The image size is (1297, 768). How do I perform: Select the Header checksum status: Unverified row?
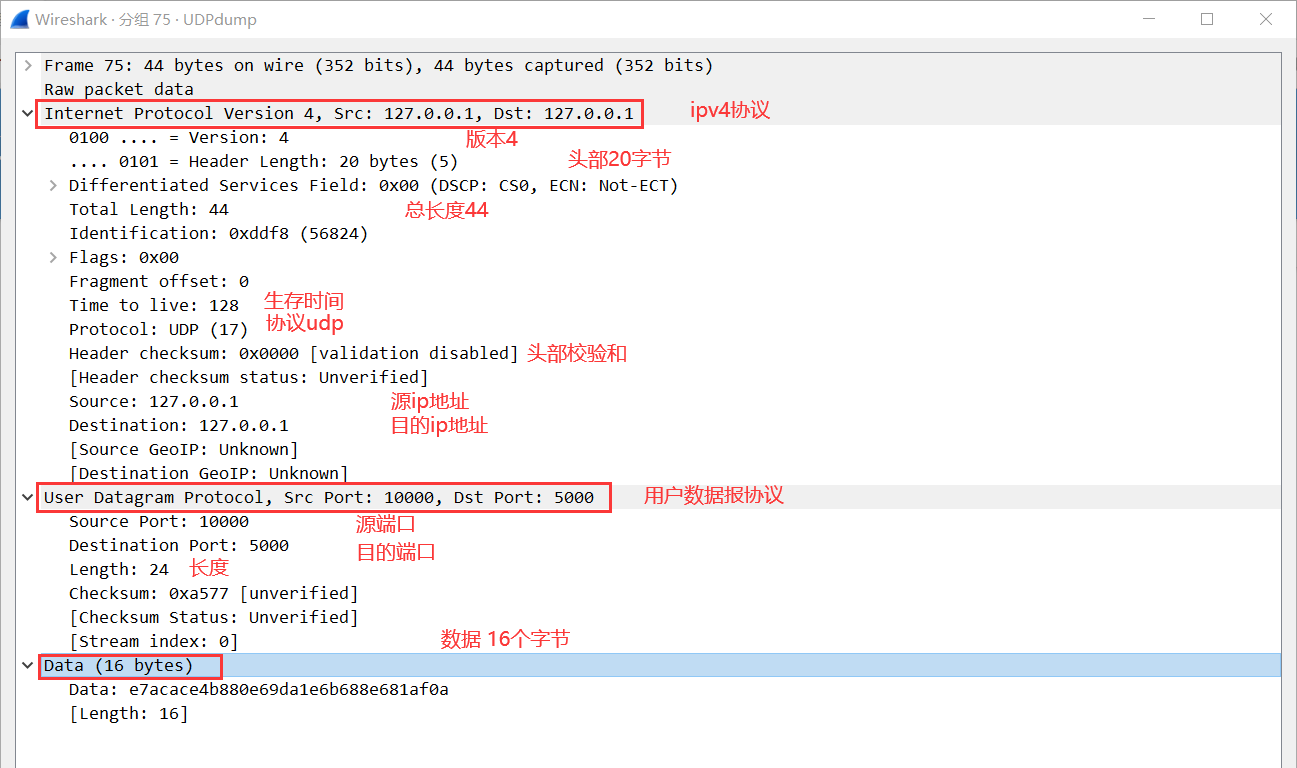pyautogui.click(x=249, y=377)
